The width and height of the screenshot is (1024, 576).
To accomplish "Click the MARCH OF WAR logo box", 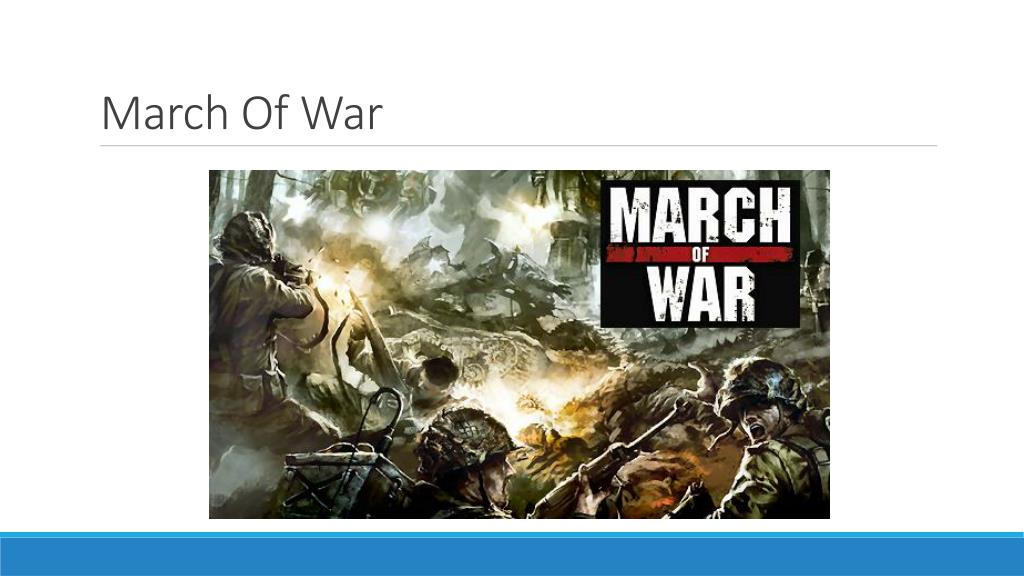I will [x=700, y=253].
